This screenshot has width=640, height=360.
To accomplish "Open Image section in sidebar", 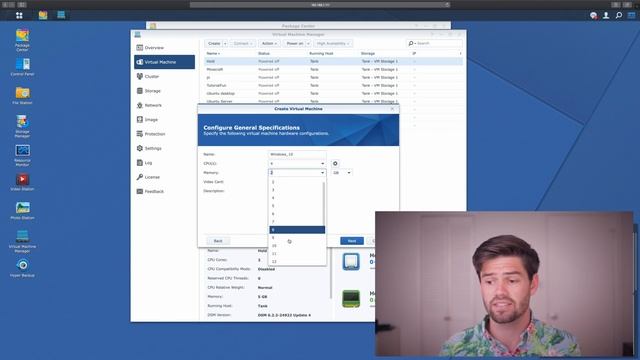I will [x=164, y=120].
